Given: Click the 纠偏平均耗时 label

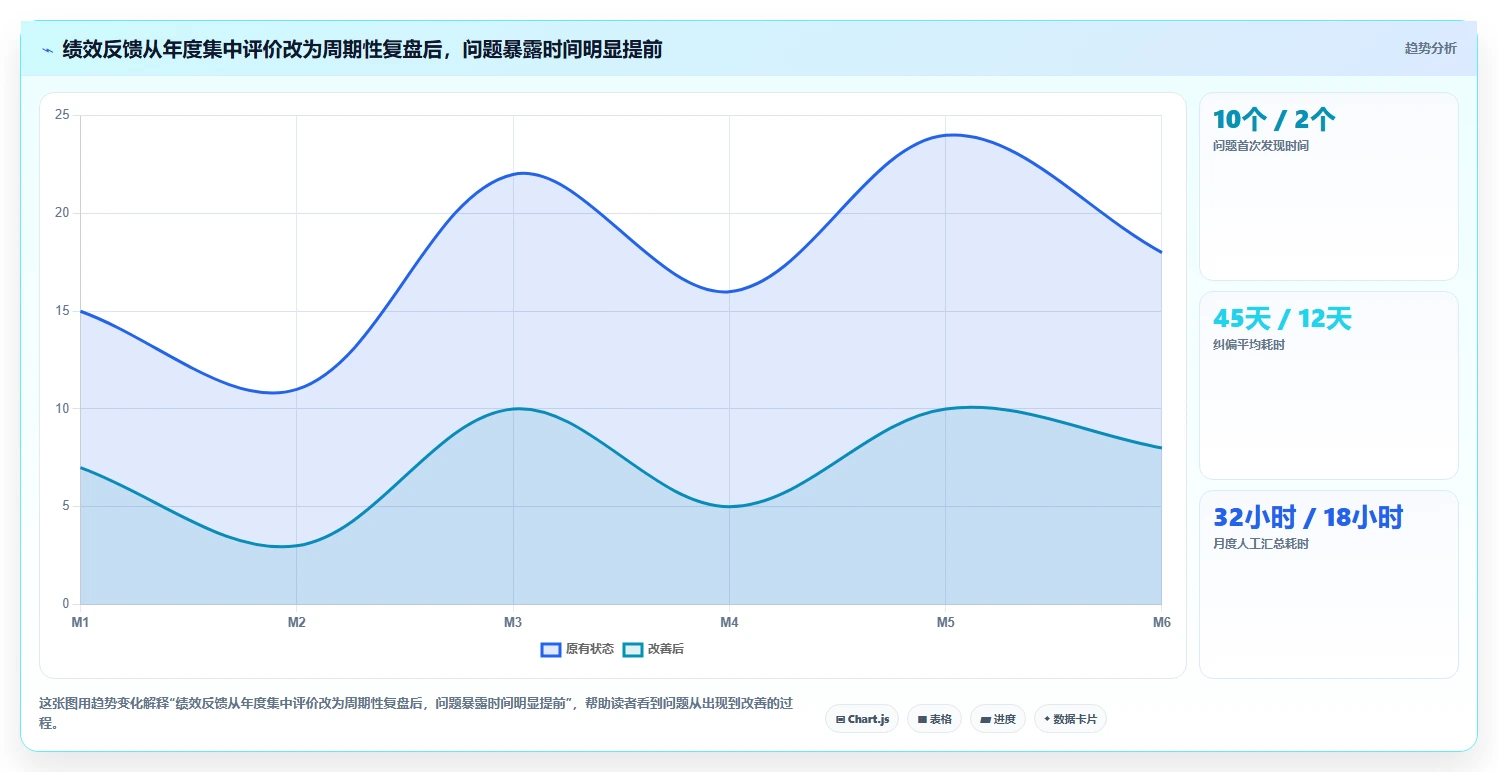Looking at the screenshot, I should (1249, 345).
